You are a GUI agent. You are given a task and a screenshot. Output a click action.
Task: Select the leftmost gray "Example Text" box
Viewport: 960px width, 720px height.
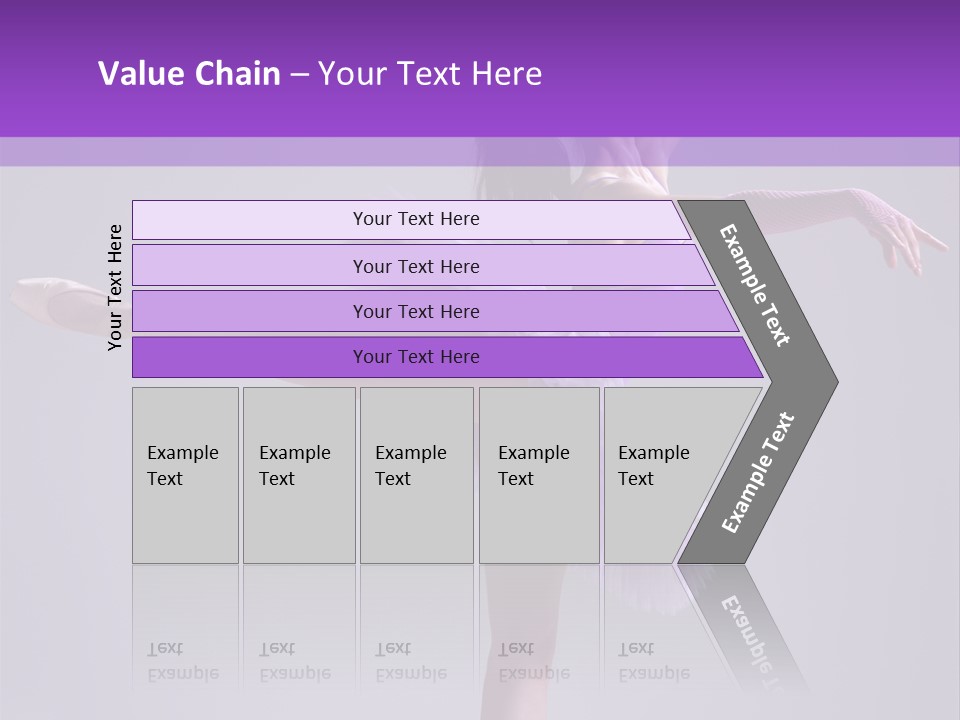[186, 475]
